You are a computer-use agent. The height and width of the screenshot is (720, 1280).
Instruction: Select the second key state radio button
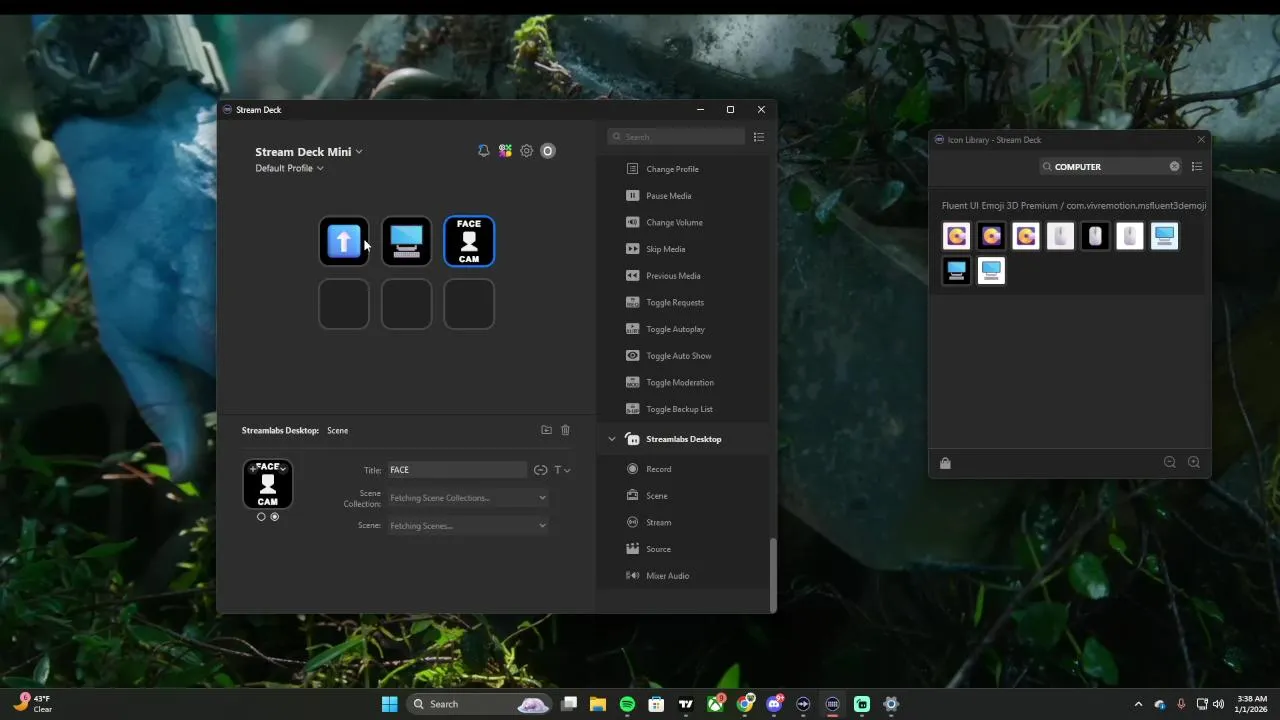[x=275, y=517]
